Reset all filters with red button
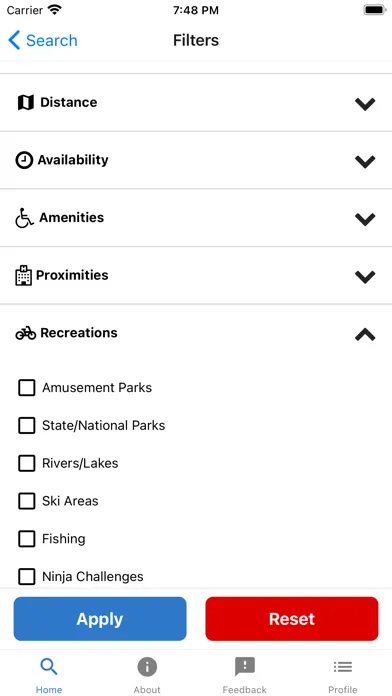This screenshot has width=392, height=696. pyautogui.click(x=292, y=619)
